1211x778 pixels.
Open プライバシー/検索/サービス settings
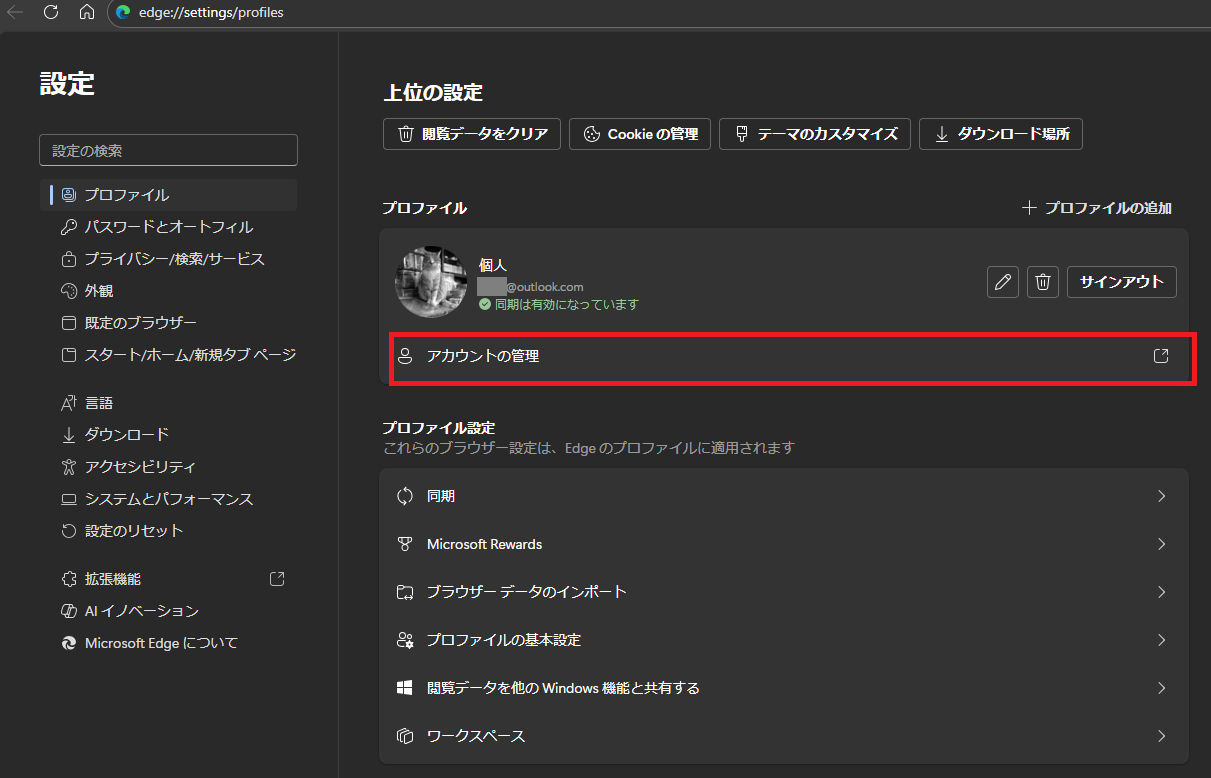(x=168, y=259)
